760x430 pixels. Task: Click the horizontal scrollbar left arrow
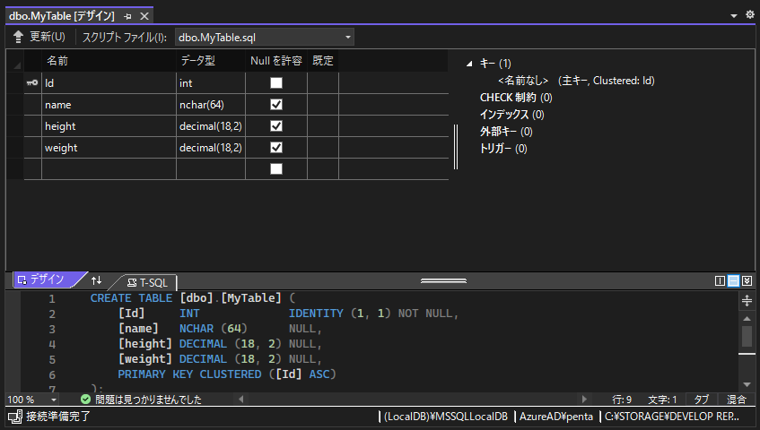(241, 399)
